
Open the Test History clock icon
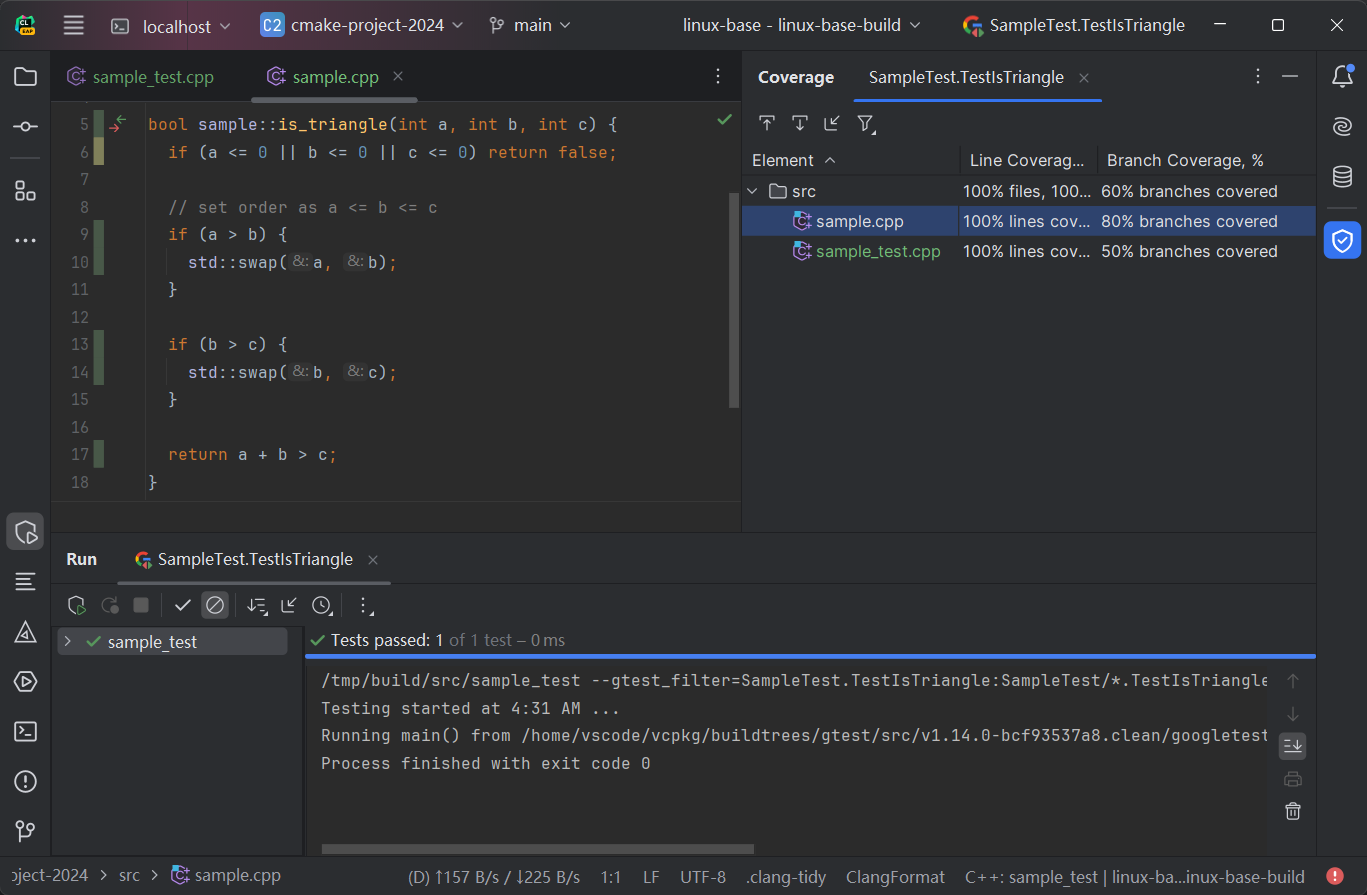coord(321,605)
